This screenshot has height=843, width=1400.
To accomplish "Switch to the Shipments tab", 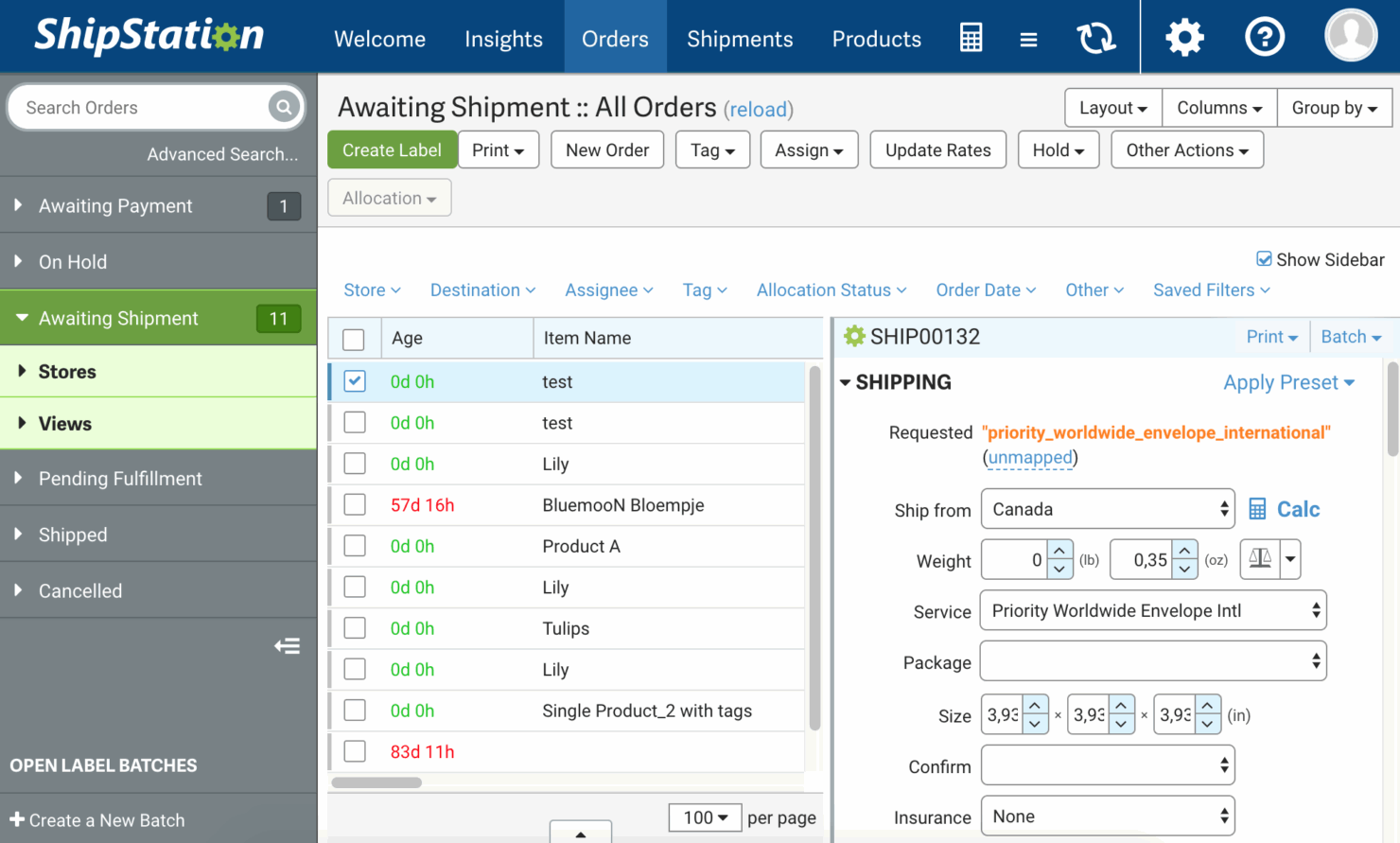I will tap(740, 39).
